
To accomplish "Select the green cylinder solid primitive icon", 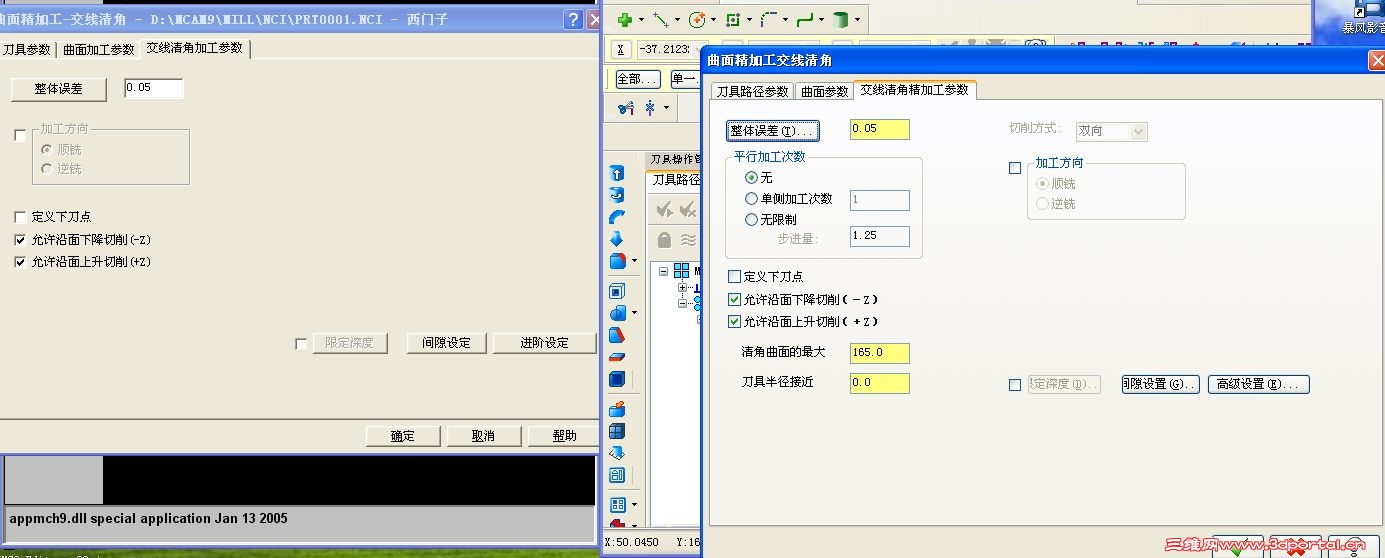I will pyautogui.click(x=841, y=19).
